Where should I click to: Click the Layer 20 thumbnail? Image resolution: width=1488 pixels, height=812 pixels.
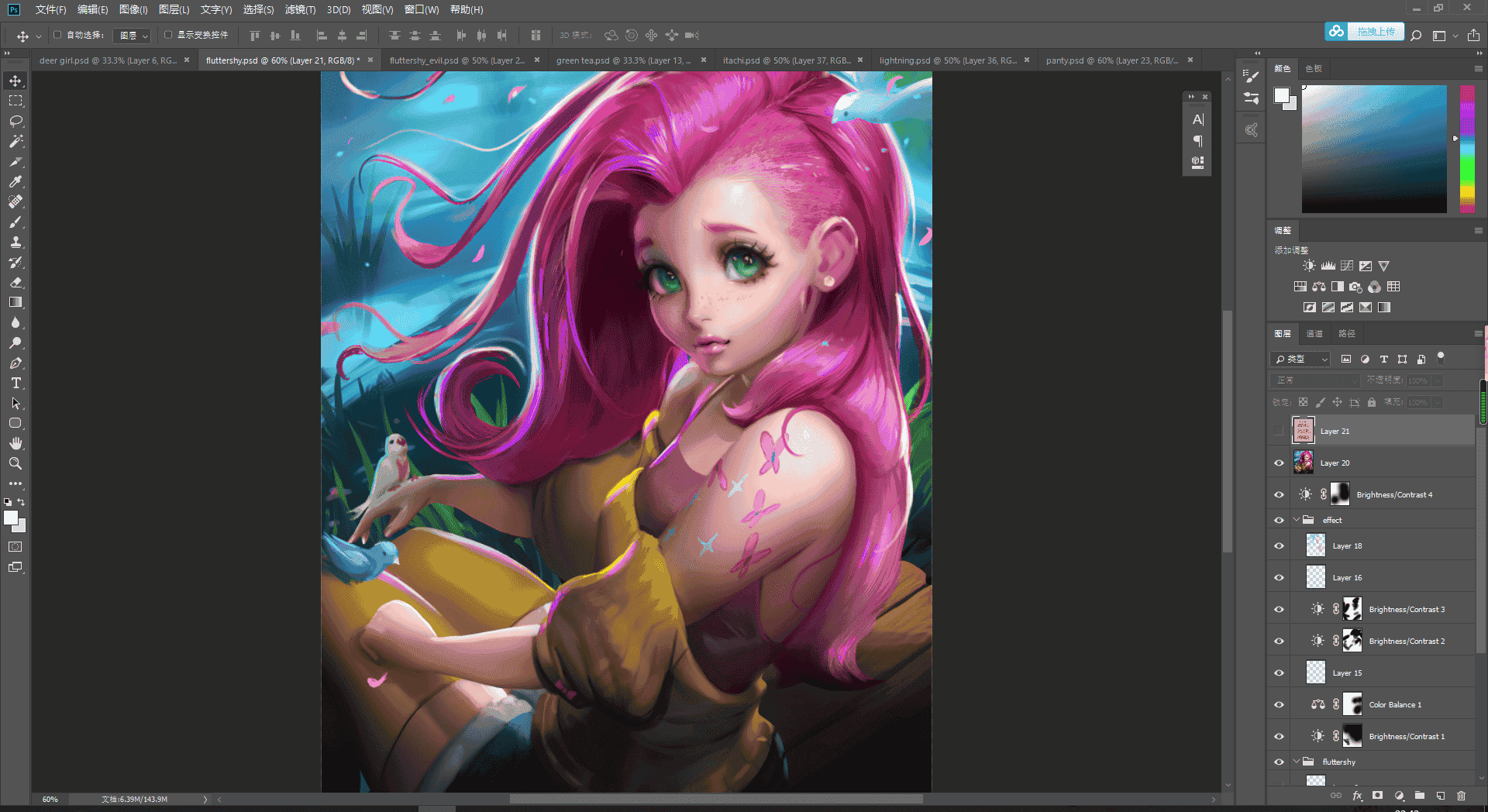click(1304, 463)
